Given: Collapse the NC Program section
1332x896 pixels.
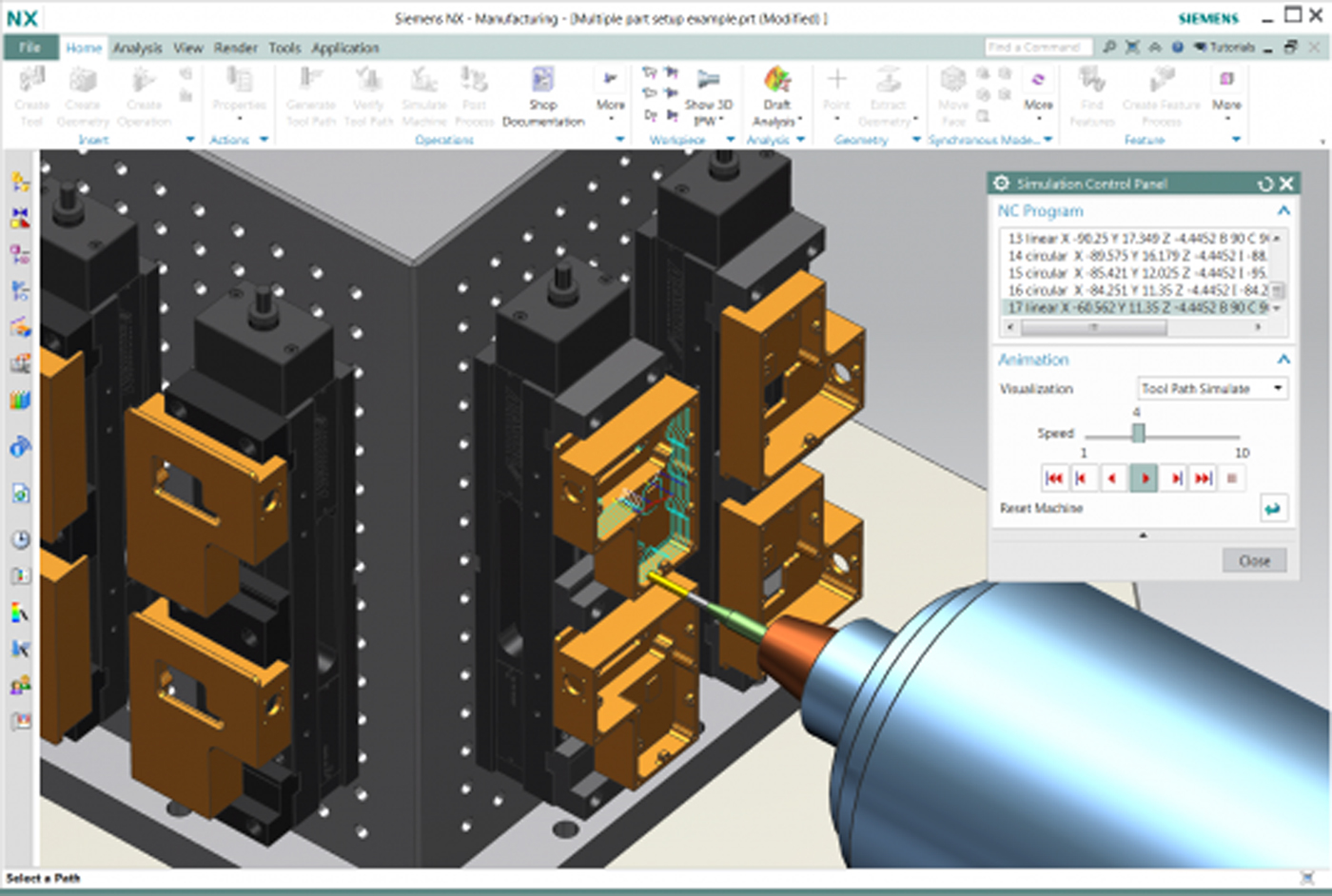Looking at the screenshot, I should [x=1283, y=211].
